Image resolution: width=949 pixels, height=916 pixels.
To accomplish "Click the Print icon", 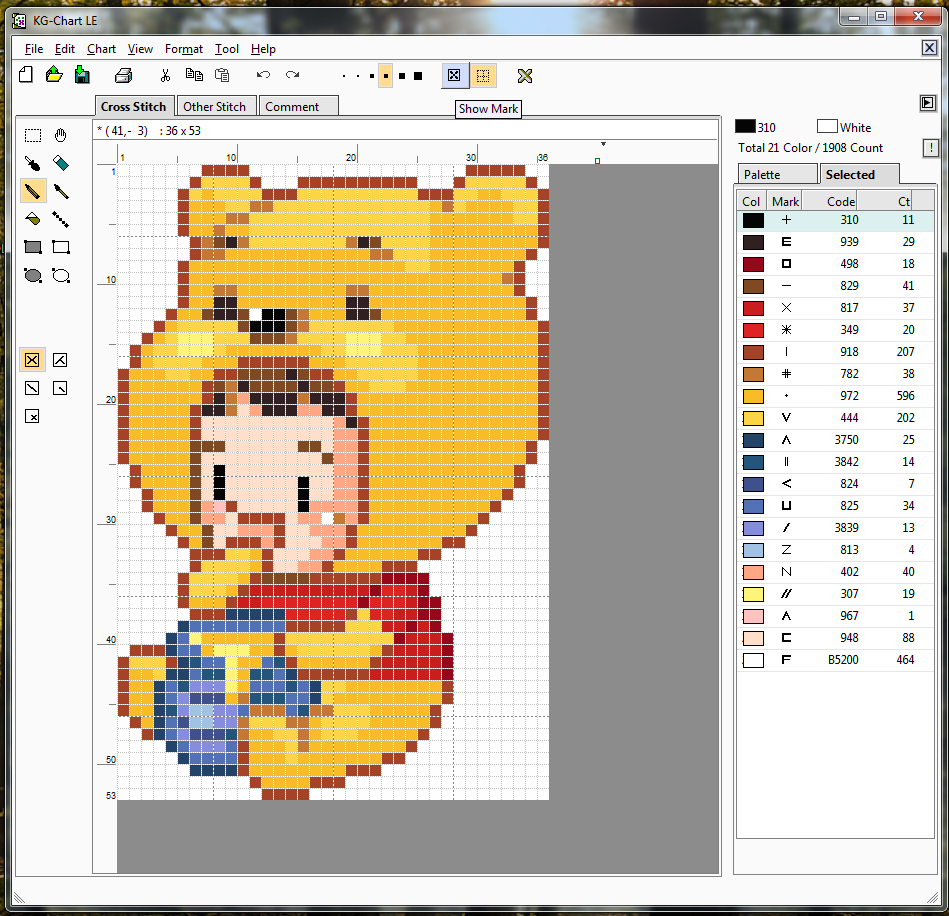I will (123, 75).
